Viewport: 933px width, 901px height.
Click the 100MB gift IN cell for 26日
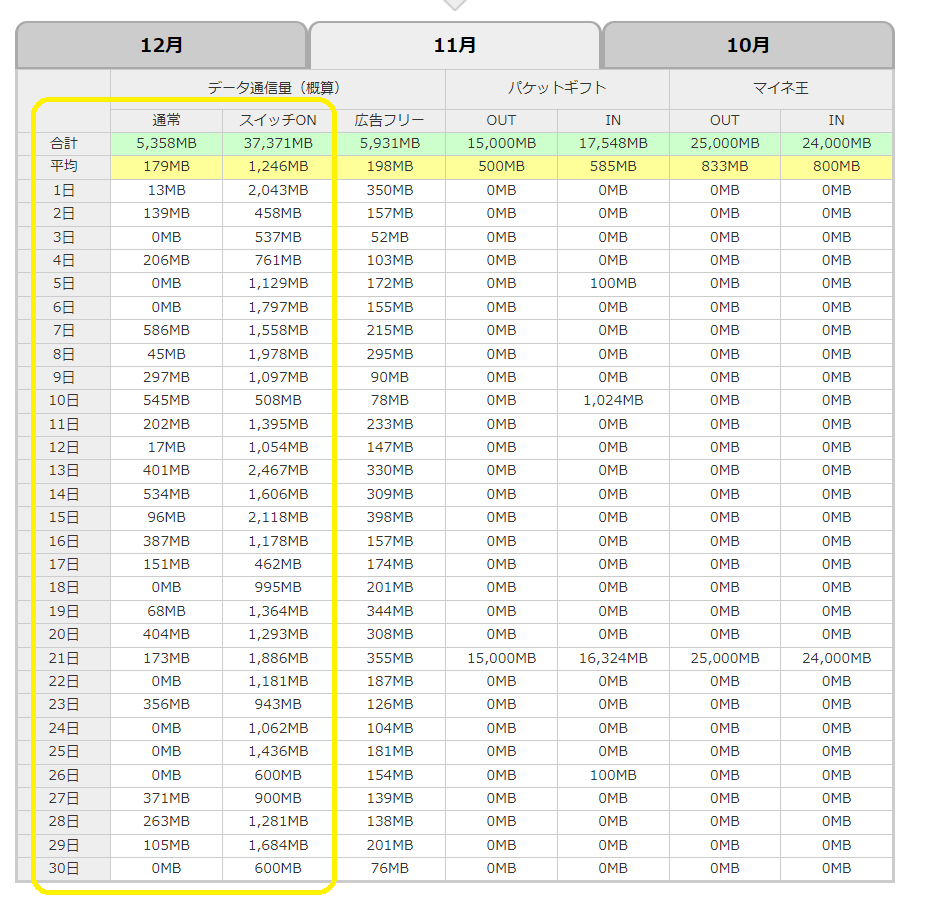click(x=613, y=775)
